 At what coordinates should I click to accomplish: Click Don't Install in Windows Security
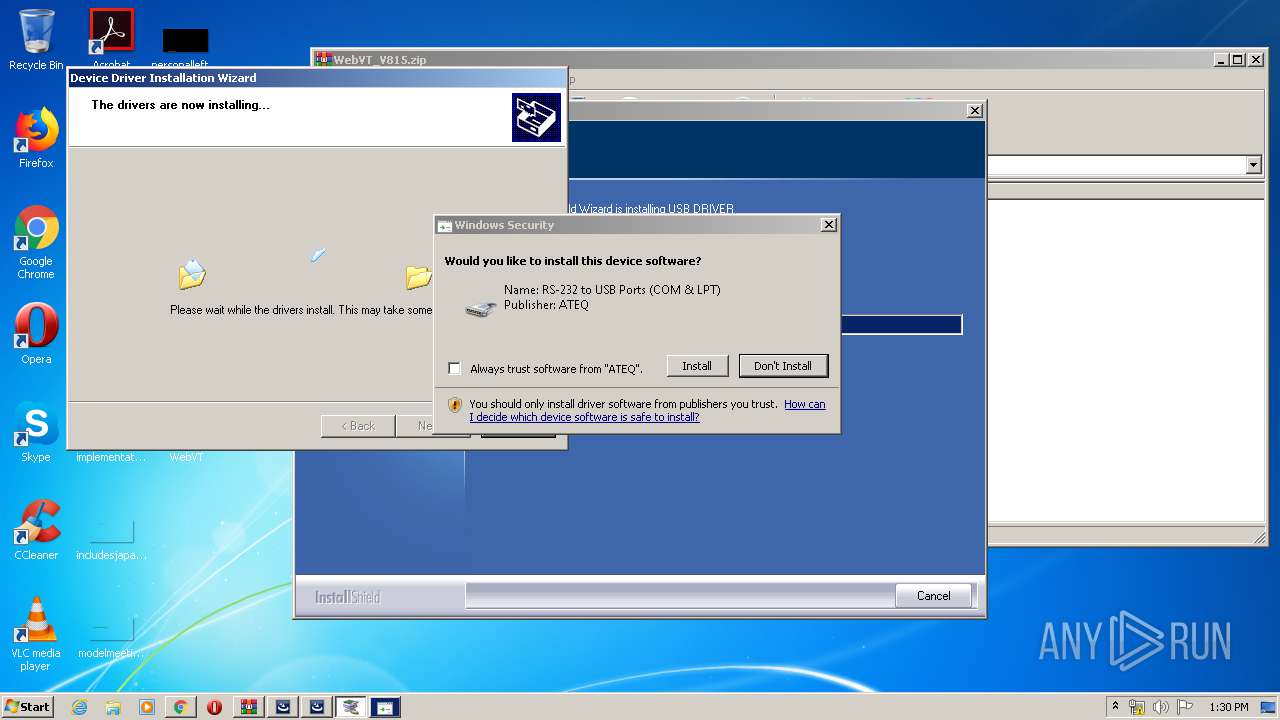(783, 366)
